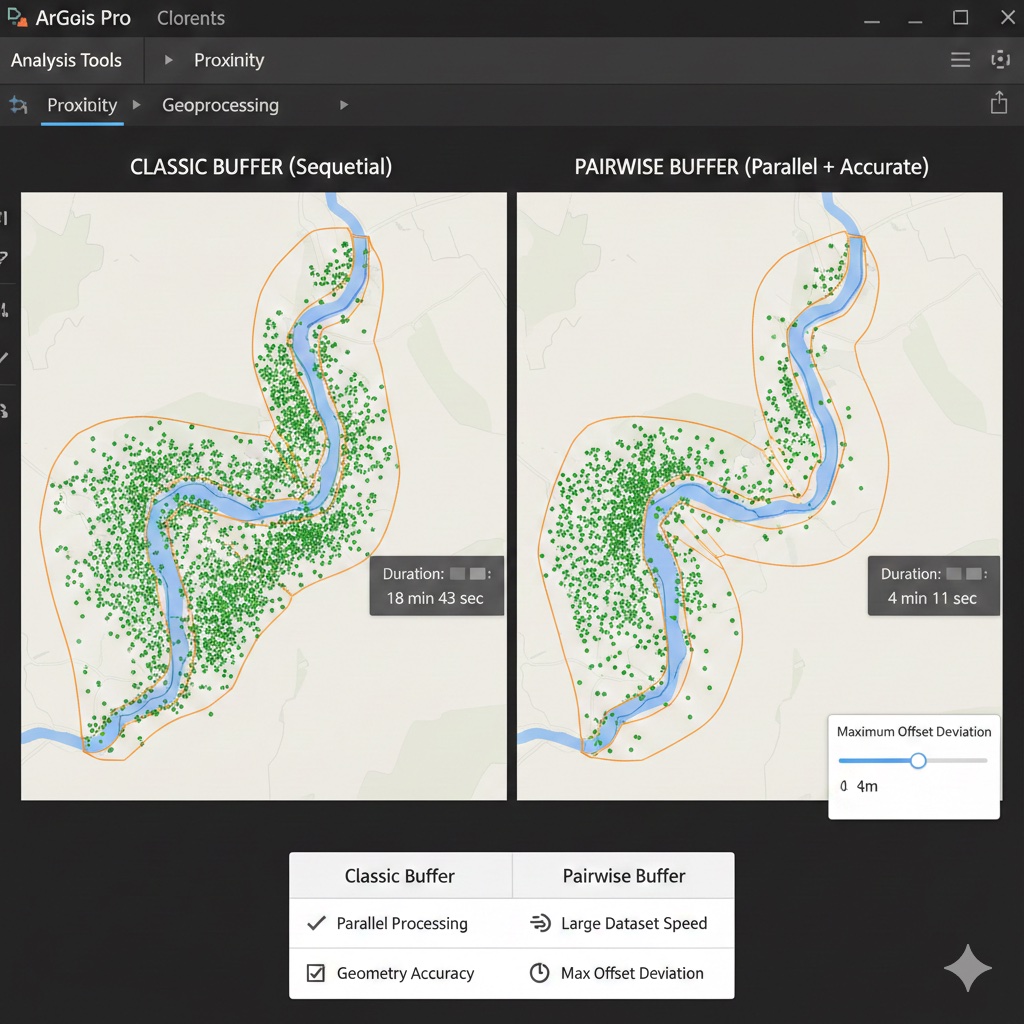Screen dimensions: 1024x1024
Task: Toggle the Parallel Processing checkmark
Action: point(316,923)
